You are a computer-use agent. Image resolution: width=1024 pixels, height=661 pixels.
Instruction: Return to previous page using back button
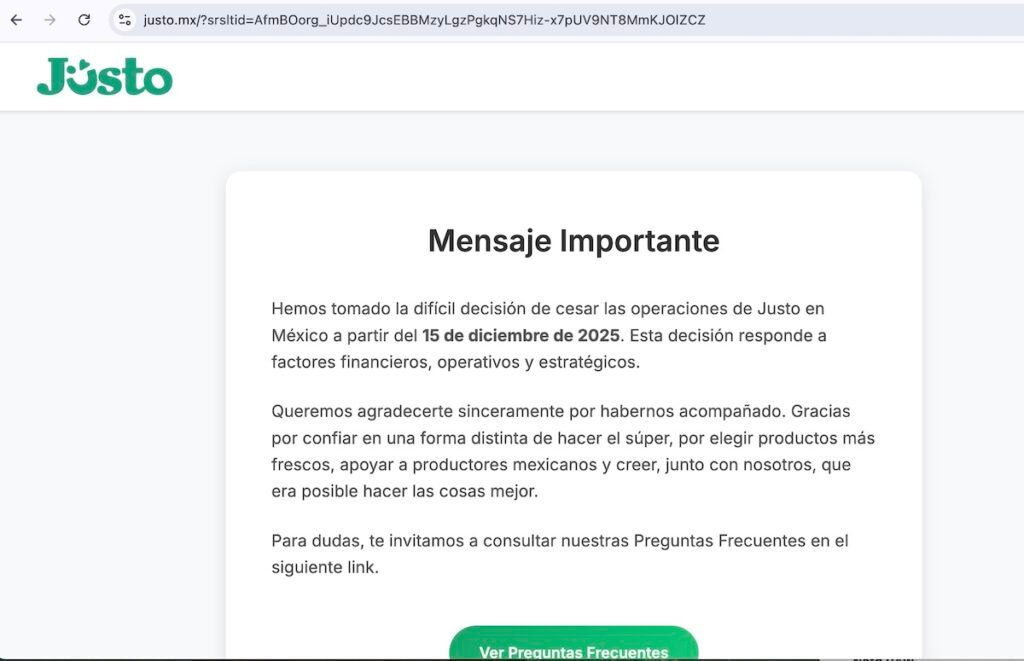coord(15,20)
